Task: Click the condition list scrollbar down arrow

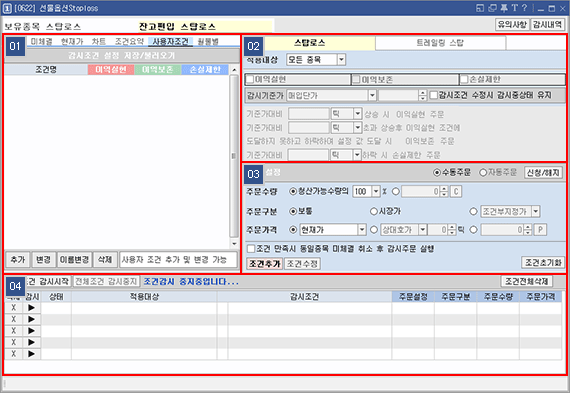Action: coord(234,244)
